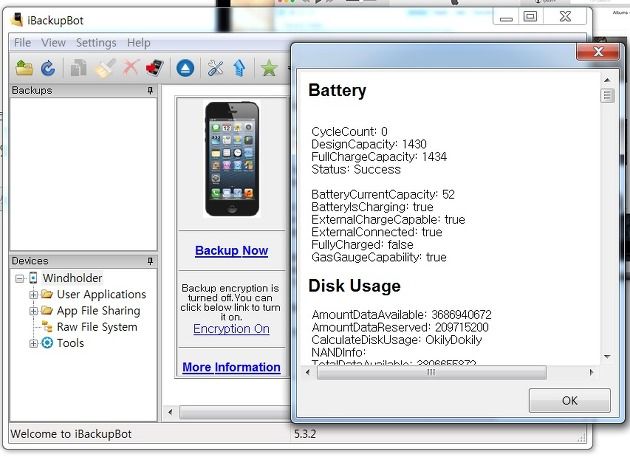
Task: Click the red arrow phone restore icon
Action: pyautogui.click(x=155, y=68)
